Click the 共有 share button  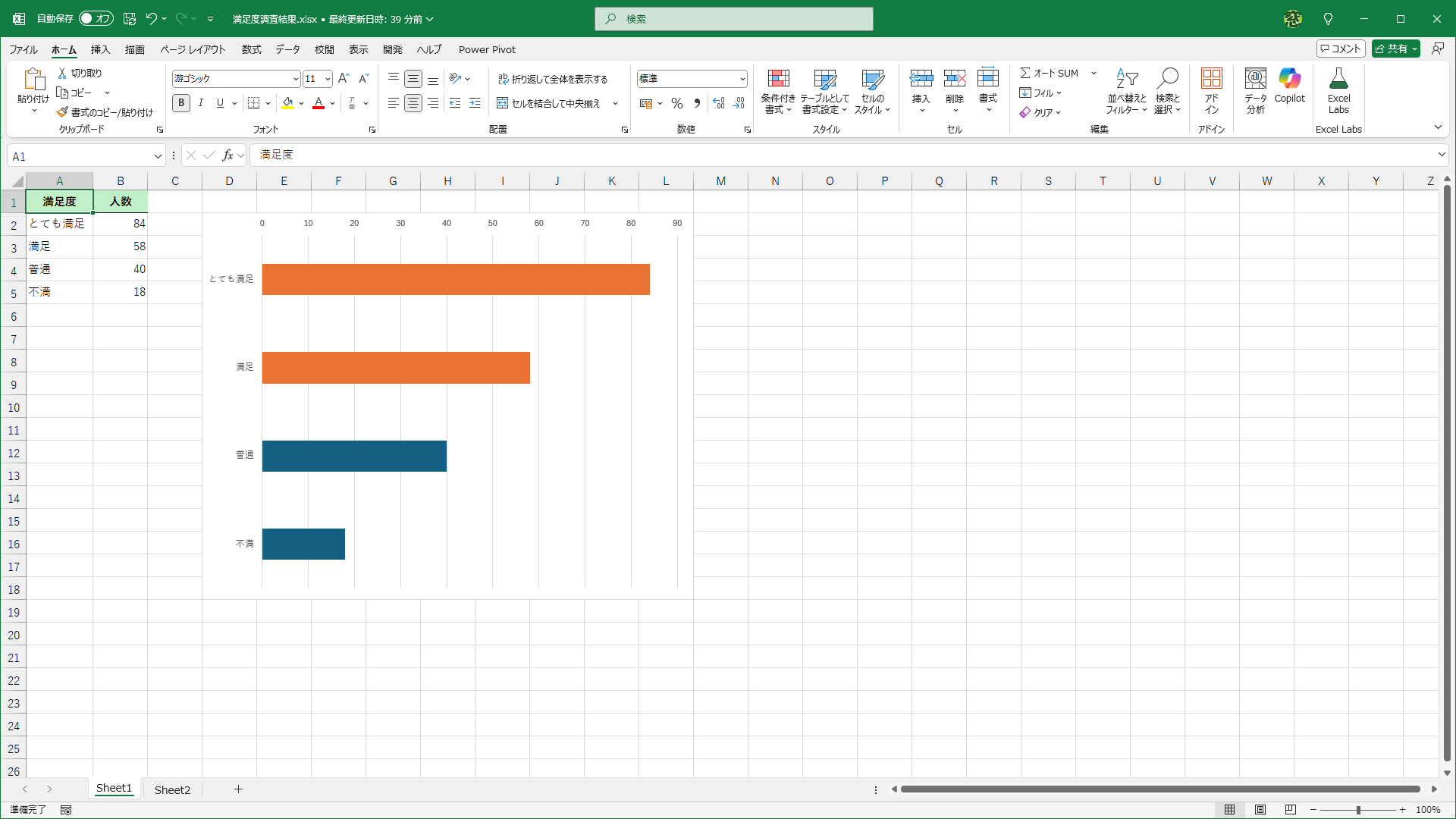click(1391, 49)
